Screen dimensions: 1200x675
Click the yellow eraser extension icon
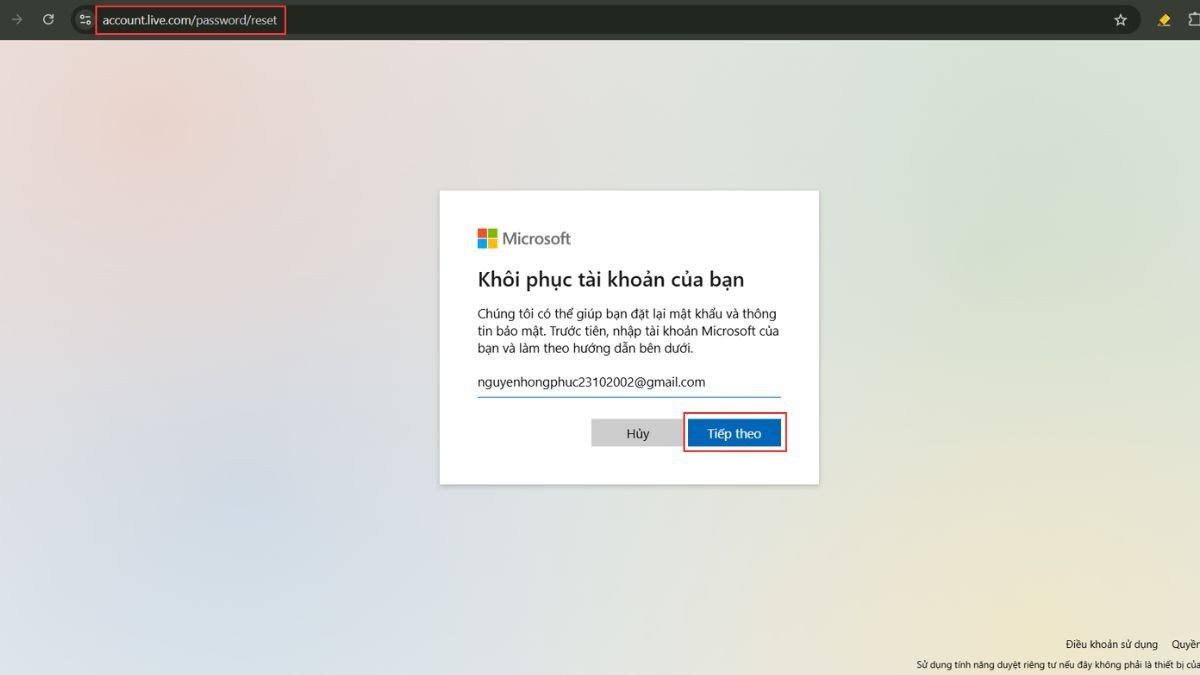coord(1163,19)
